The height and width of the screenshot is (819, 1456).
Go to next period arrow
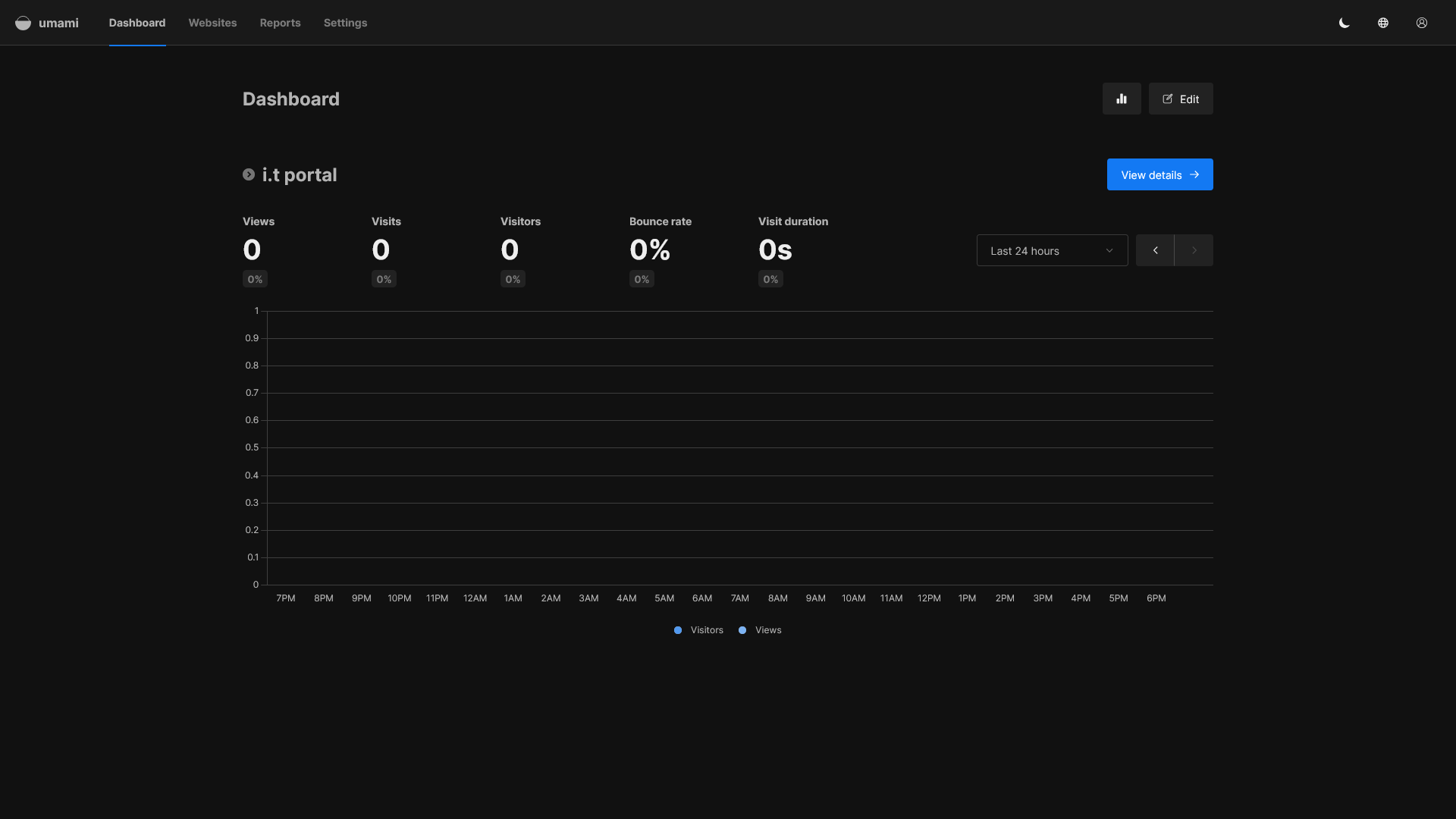1194,250
